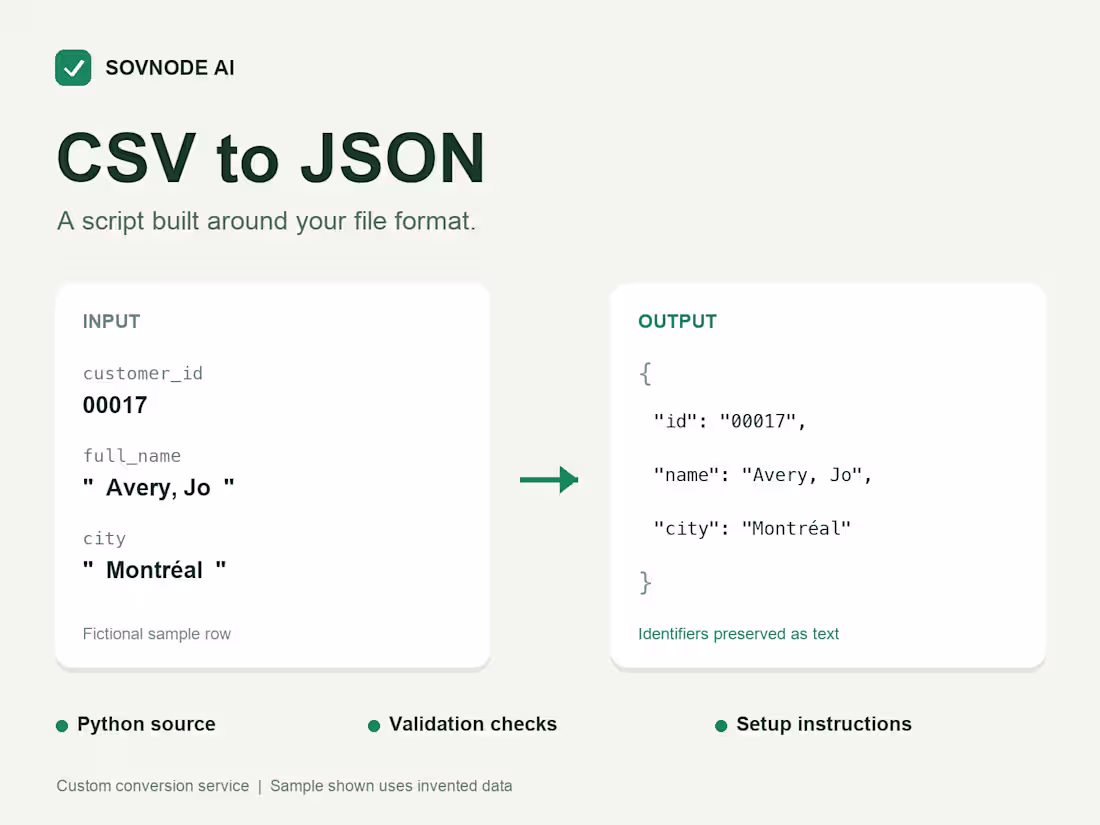Click the opening curly brace

tap(645, 373)
